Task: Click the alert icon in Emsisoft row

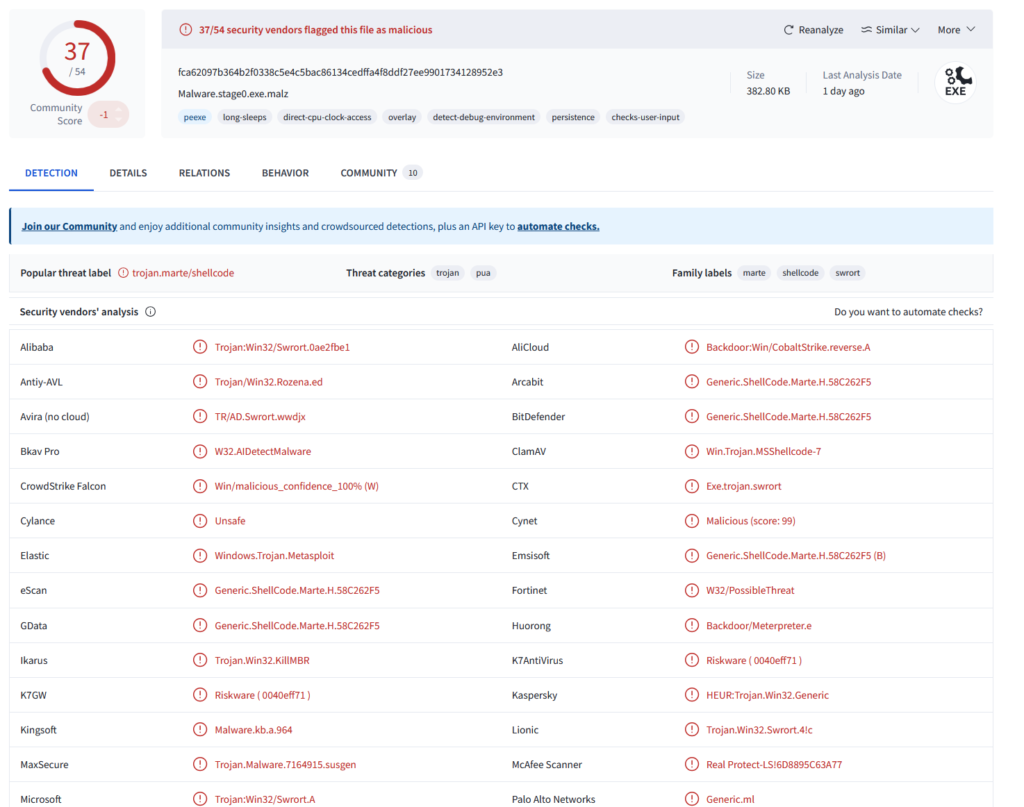Action: point(692,555)
